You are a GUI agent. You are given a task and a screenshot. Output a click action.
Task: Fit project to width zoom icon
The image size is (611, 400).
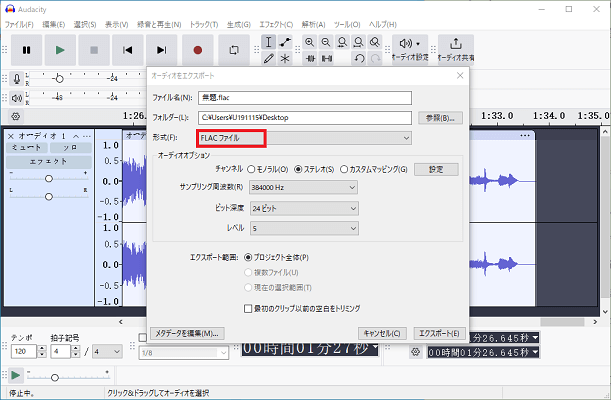pos(358,42)
